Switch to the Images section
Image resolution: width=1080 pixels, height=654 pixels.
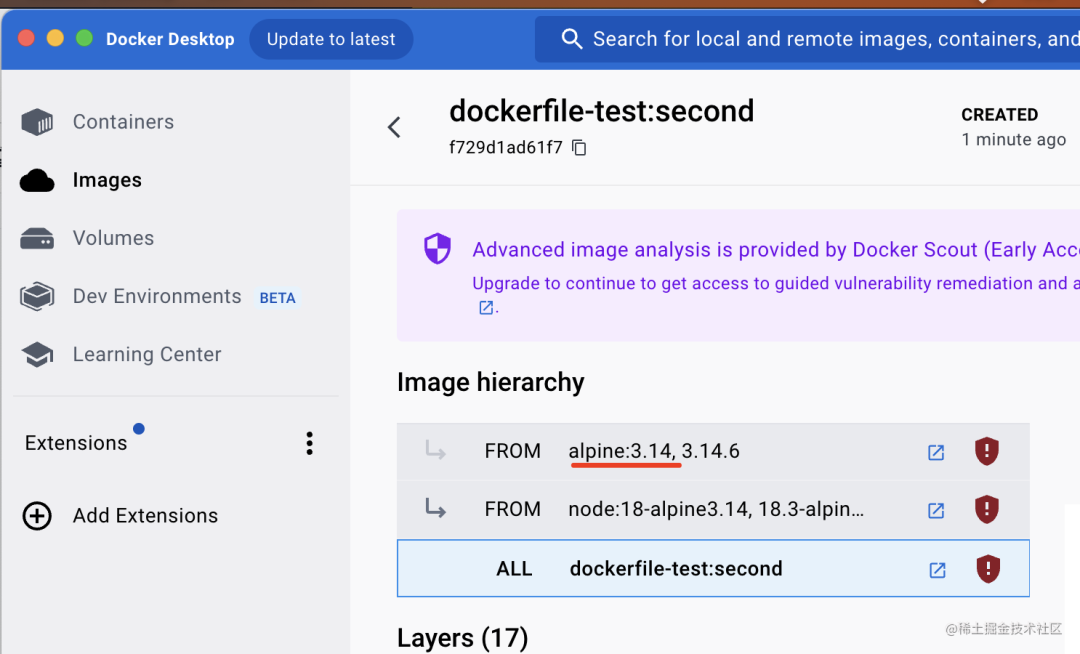coord(107,180)
